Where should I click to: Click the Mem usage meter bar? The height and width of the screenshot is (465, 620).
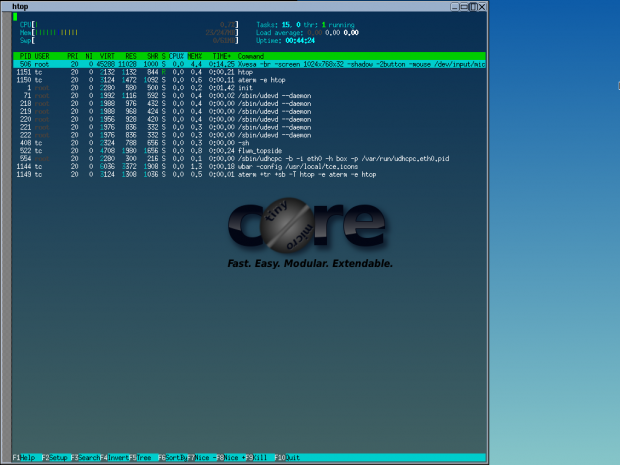tap(129, 32)
